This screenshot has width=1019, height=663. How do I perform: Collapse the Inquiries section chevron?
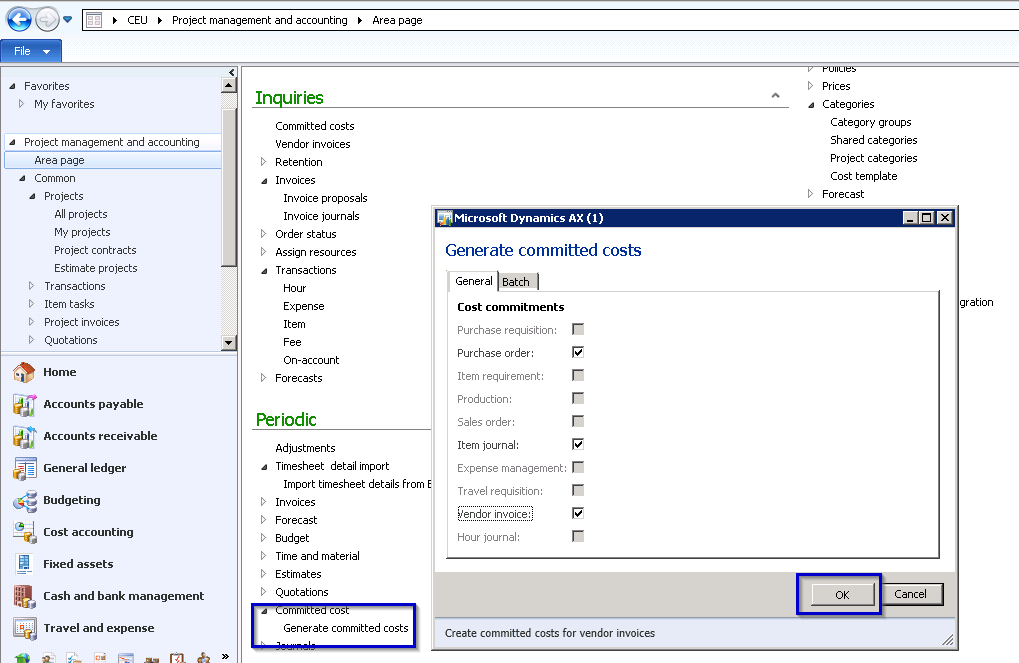[775, 96]
